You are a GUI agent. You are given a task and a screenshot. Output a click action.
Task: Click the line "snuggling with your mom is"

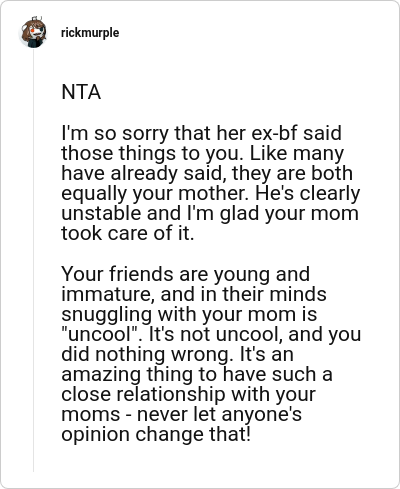coord(189,315)
